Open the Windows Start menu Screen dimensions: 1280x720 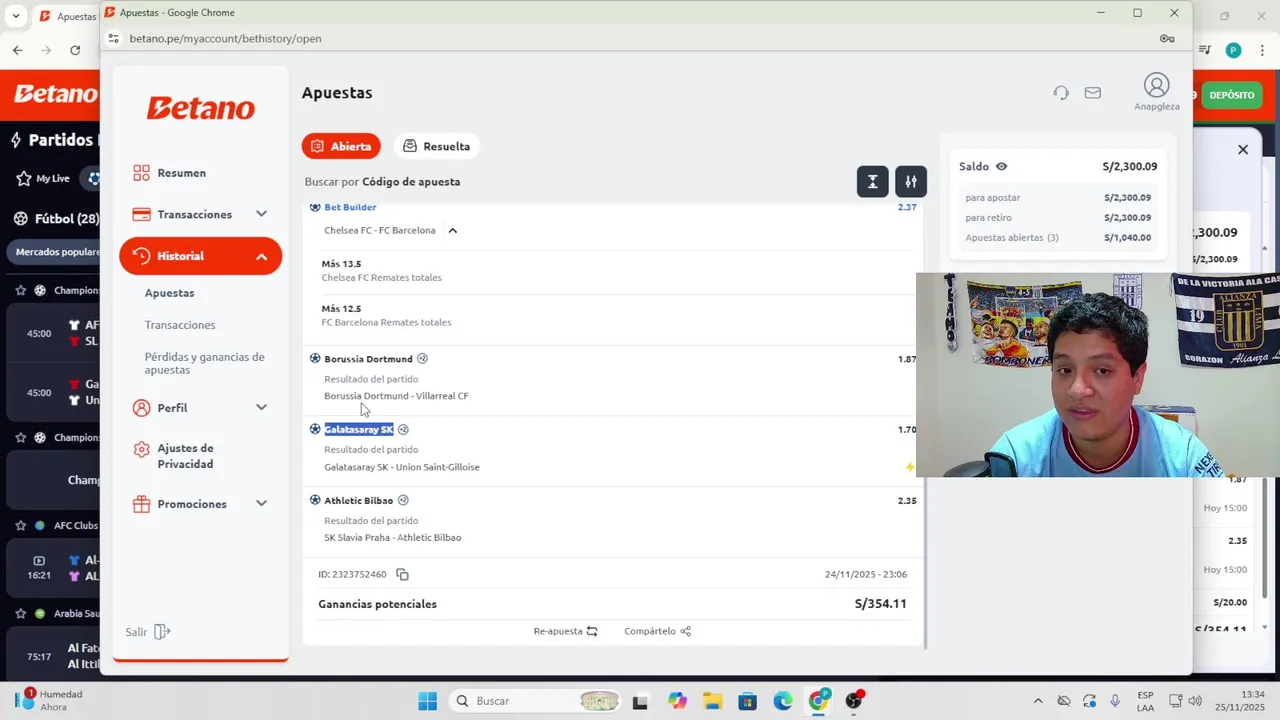pyautogui.click(x=427, y=701)
